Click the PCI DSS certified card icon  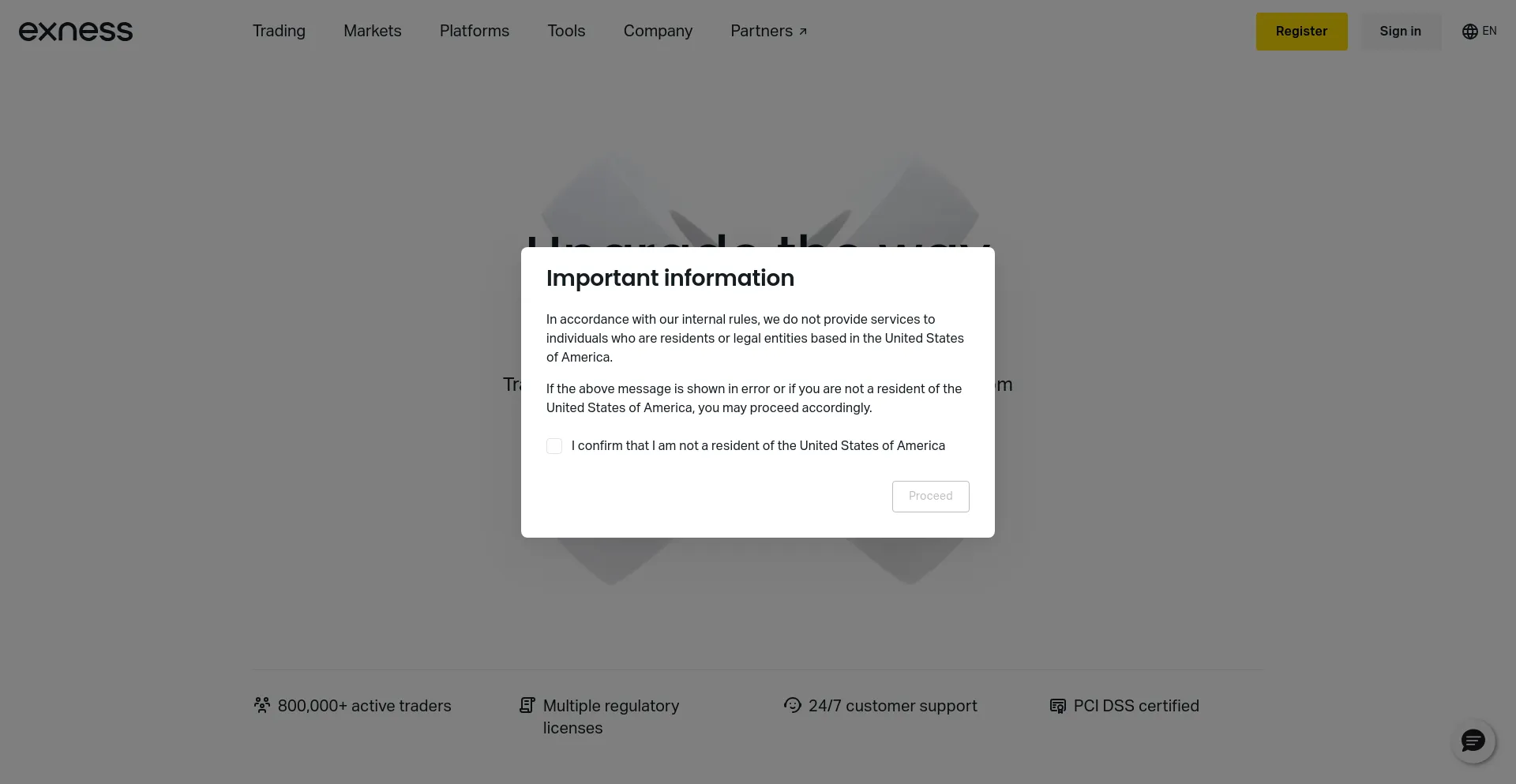1056,705
